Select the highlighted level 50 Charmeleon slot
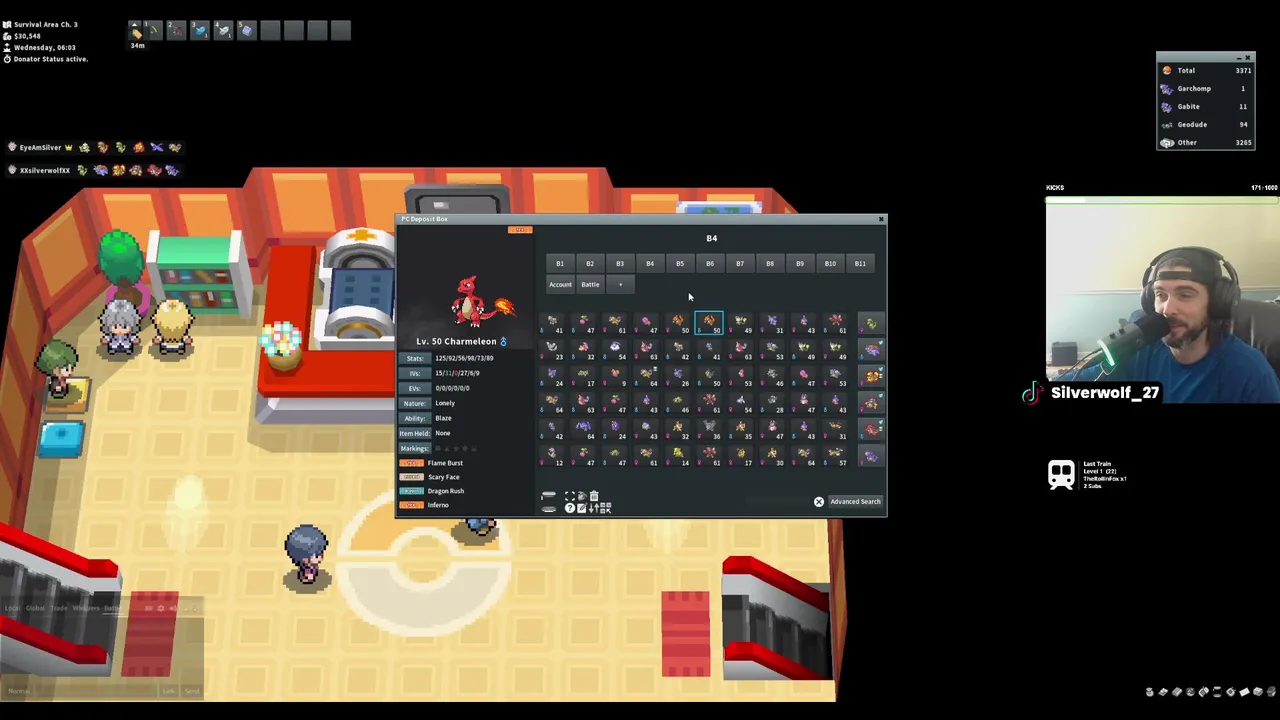 [709, 323]
